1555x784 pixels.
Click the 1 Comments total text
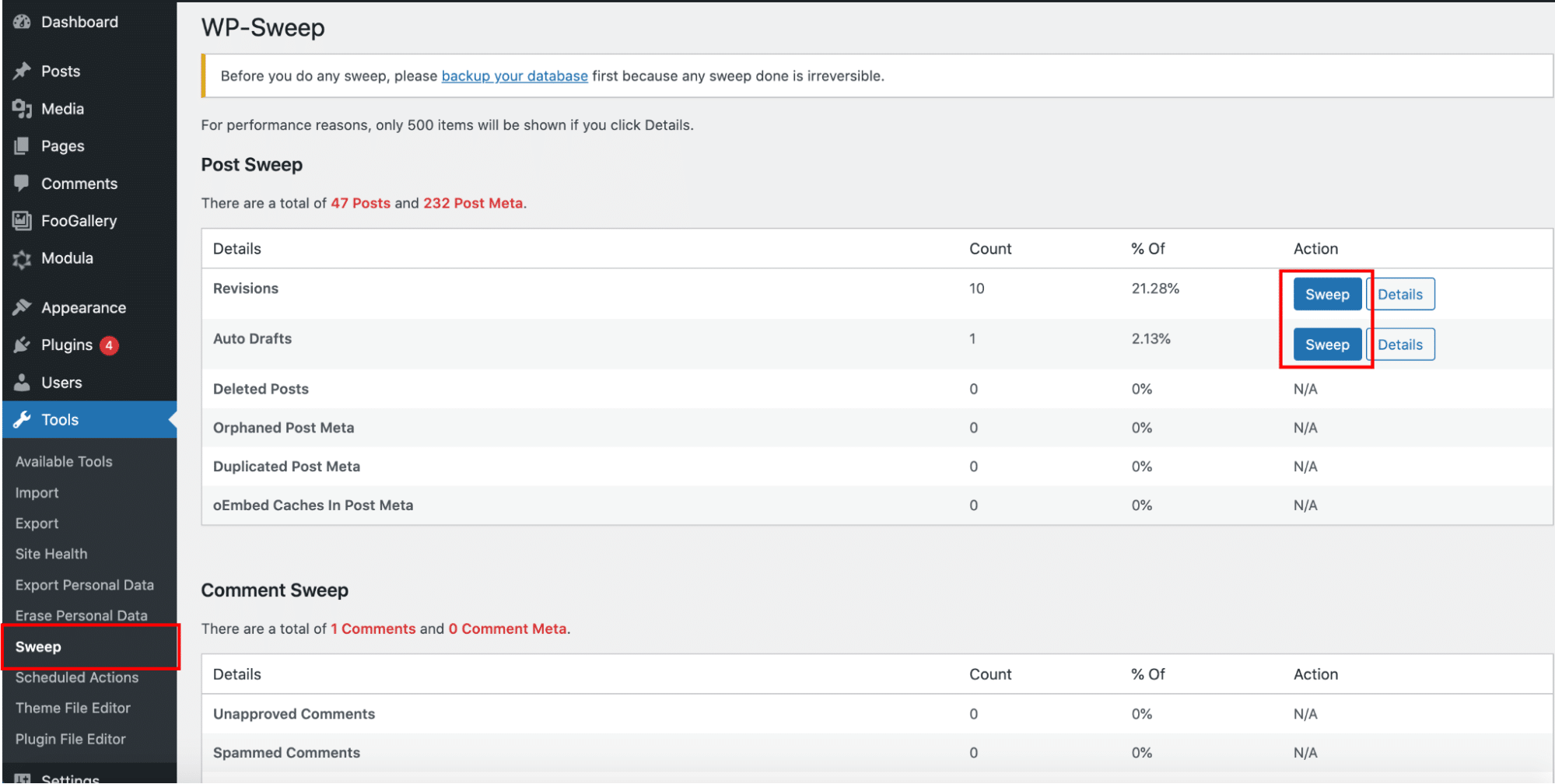373,628
